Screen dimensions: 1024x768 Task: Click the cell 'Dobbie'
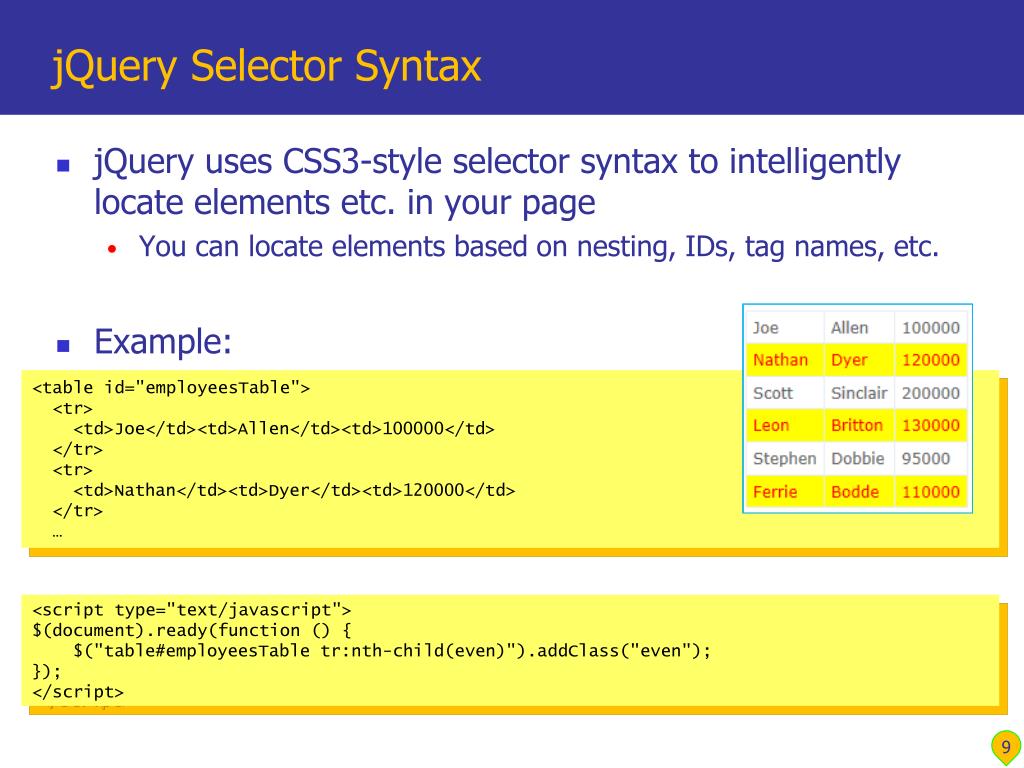tap(857, 458)
